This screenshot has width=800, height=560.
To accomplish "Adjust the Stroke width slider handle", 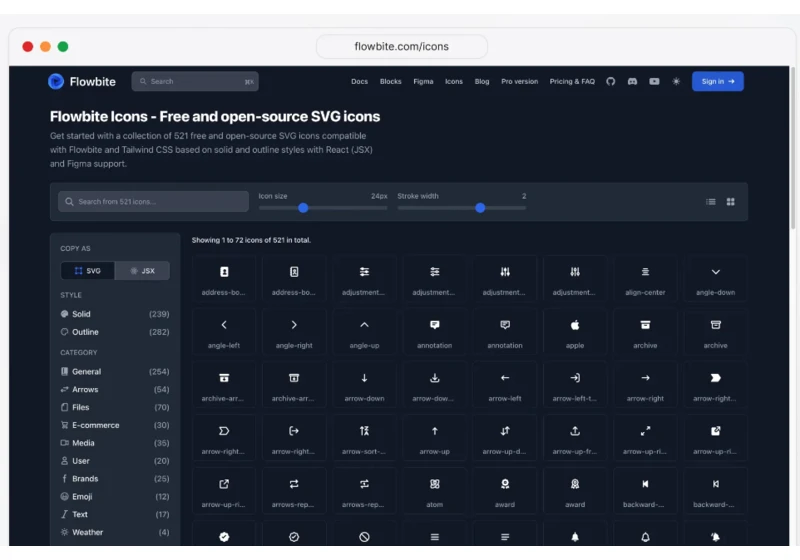I will click(x=480, y=208).
